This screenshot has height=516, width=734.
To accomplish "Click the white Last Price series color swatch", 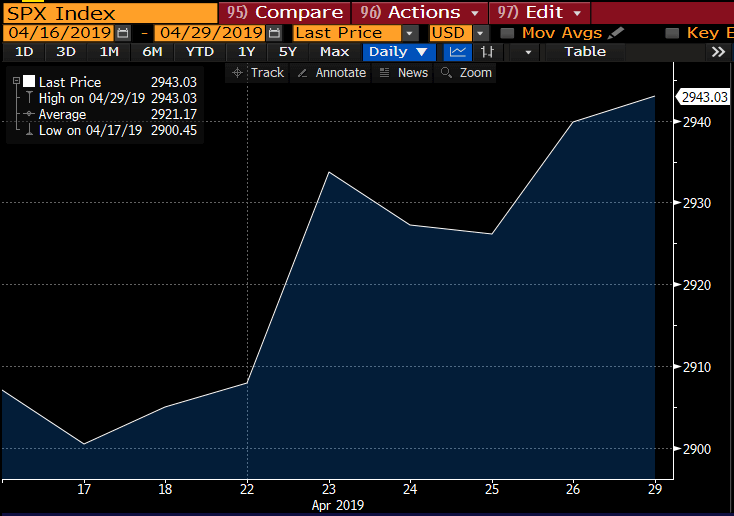I will coord(29,81).
